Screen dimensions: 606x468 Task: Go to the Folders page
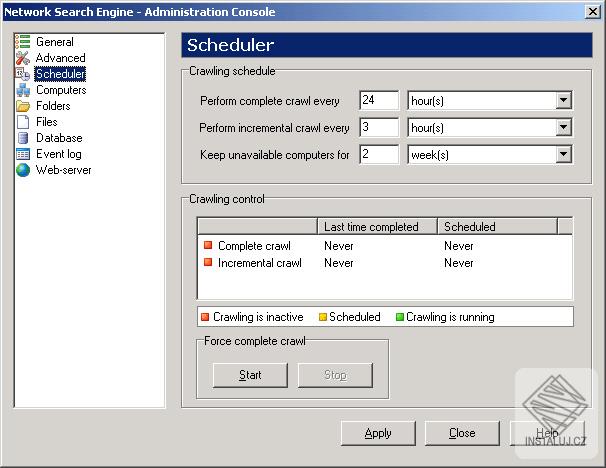[x=53, y=106]
